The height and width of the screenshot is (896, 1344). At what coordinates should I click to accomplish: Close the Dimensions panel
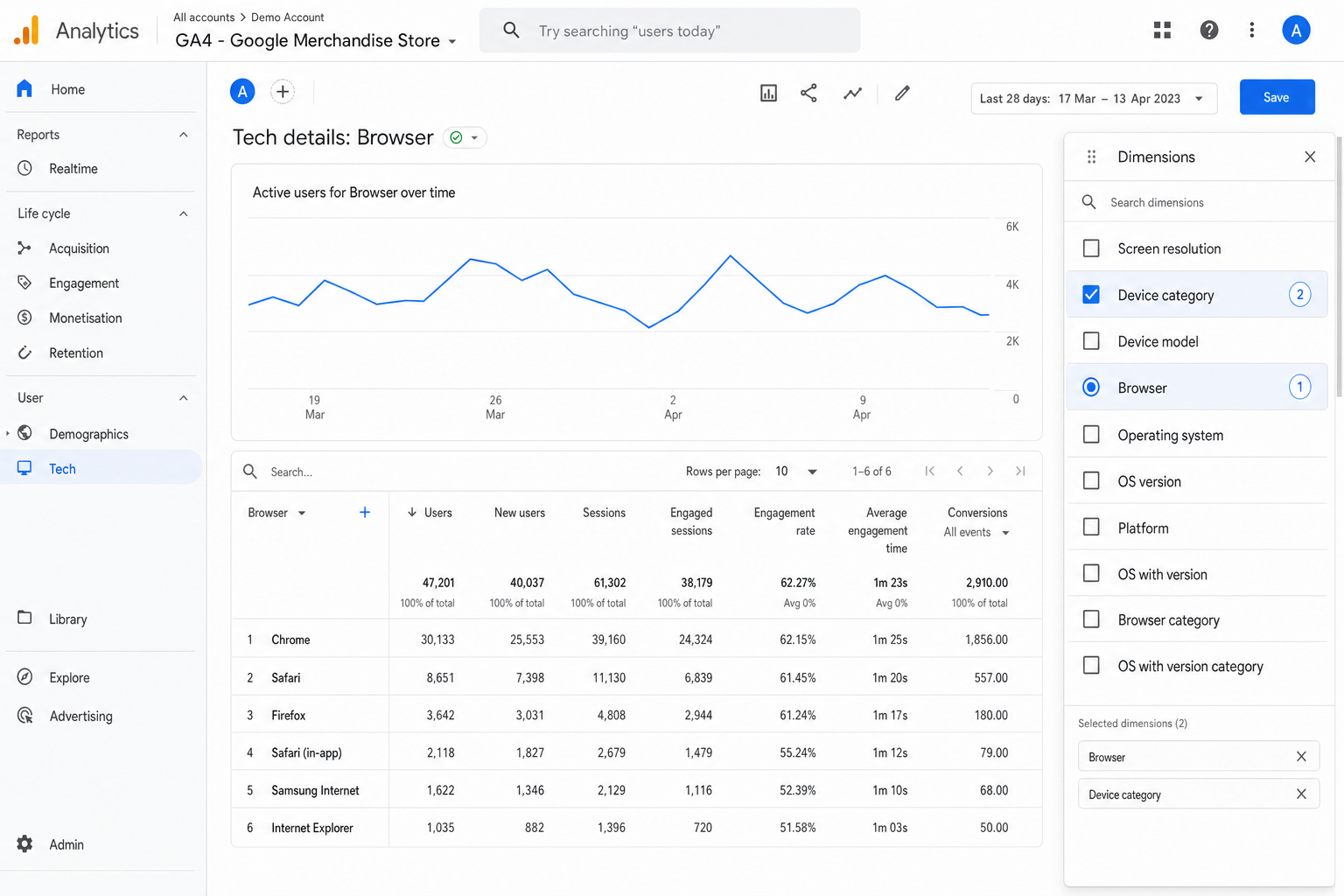1310,157
